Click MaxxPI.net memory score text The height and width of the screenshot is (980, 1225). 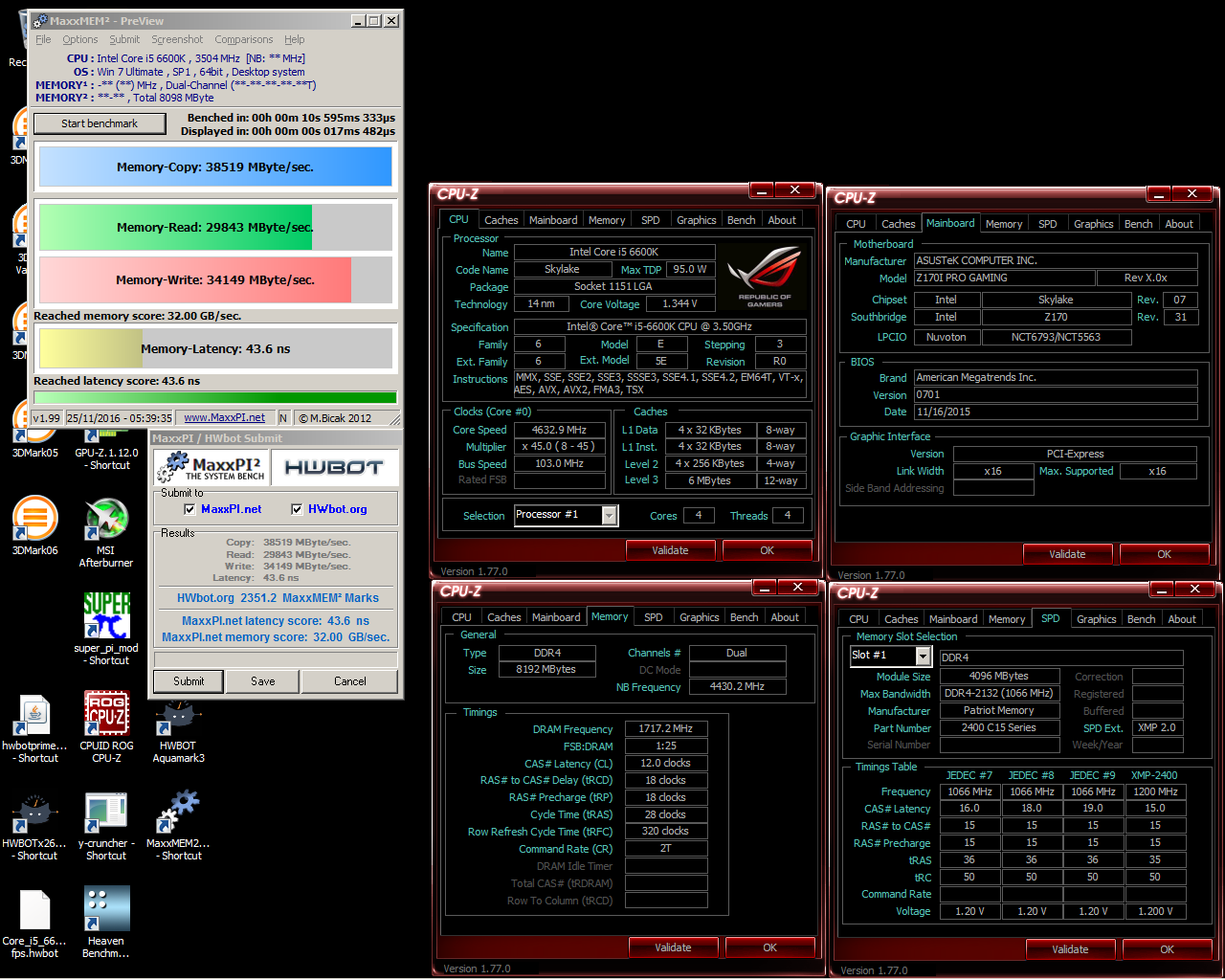(276, 637)
